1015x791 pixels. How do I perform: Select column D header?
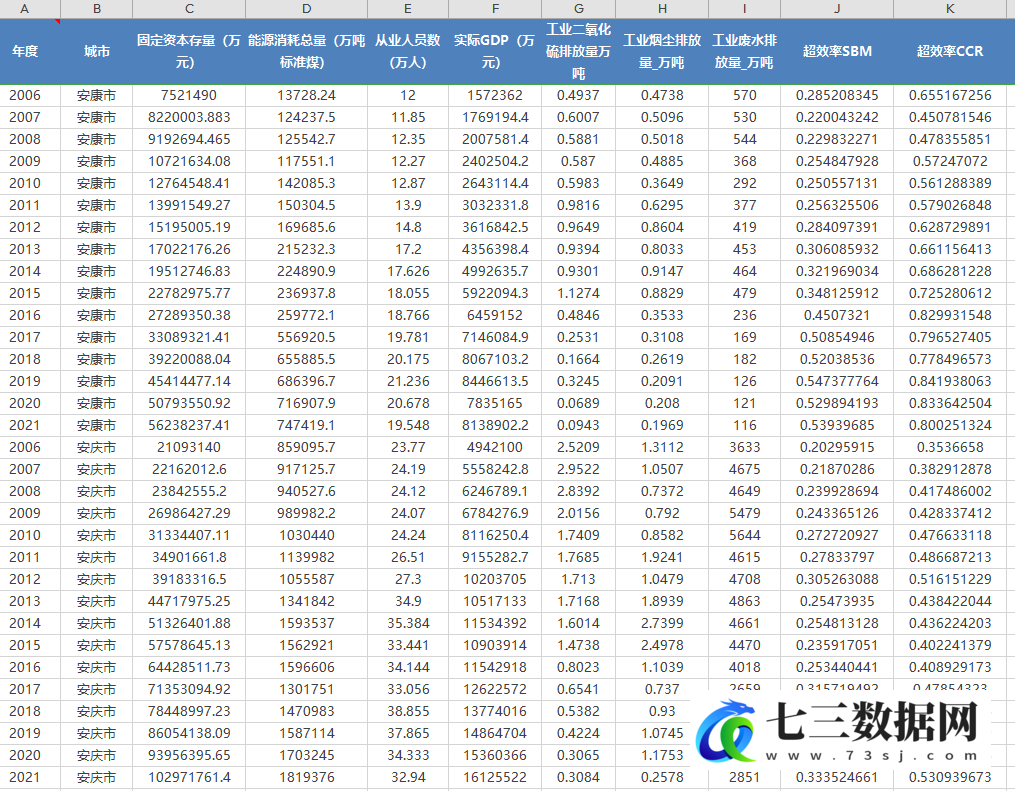306,8
